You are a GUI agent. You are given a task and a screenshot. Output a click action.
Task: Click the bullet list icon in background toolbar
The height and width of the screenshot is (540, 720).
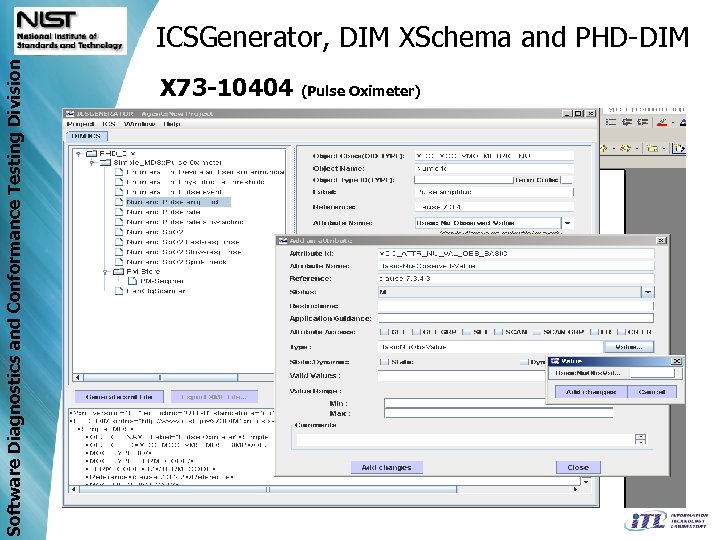pyautogui.click(x=611, y=122)
